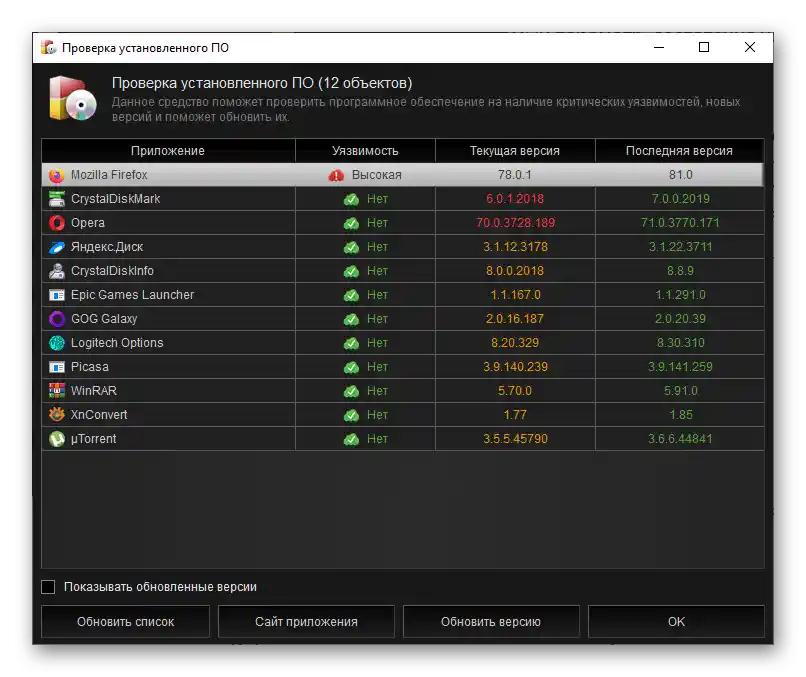Click latest version '7.0.0.2019'
The width and height of the screenshot is (806, 677).
click(681, 199)
